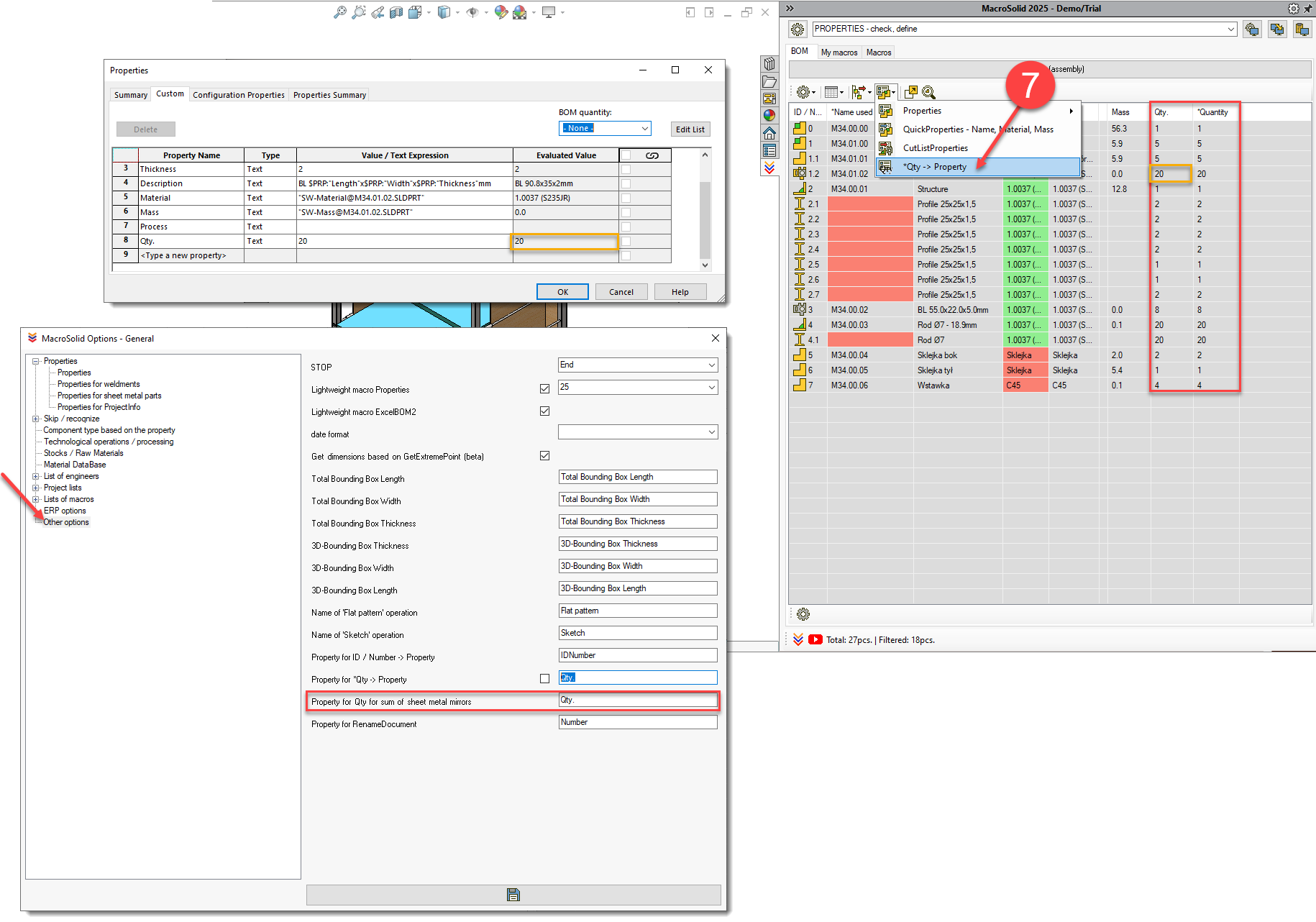Click the first monitor macro icon right of combo box
The width and height of the screenshot is (1316, 922).
[1252, 29]
